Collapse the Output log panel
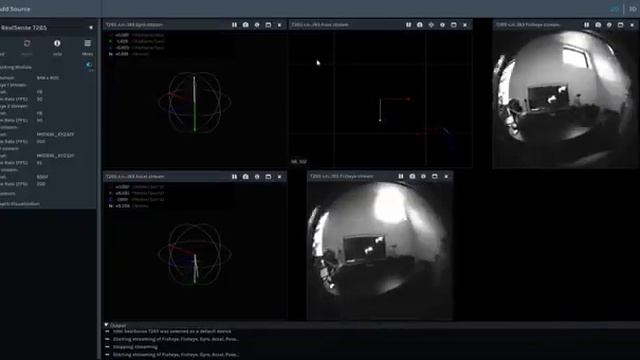 click(x=106, y=325)
